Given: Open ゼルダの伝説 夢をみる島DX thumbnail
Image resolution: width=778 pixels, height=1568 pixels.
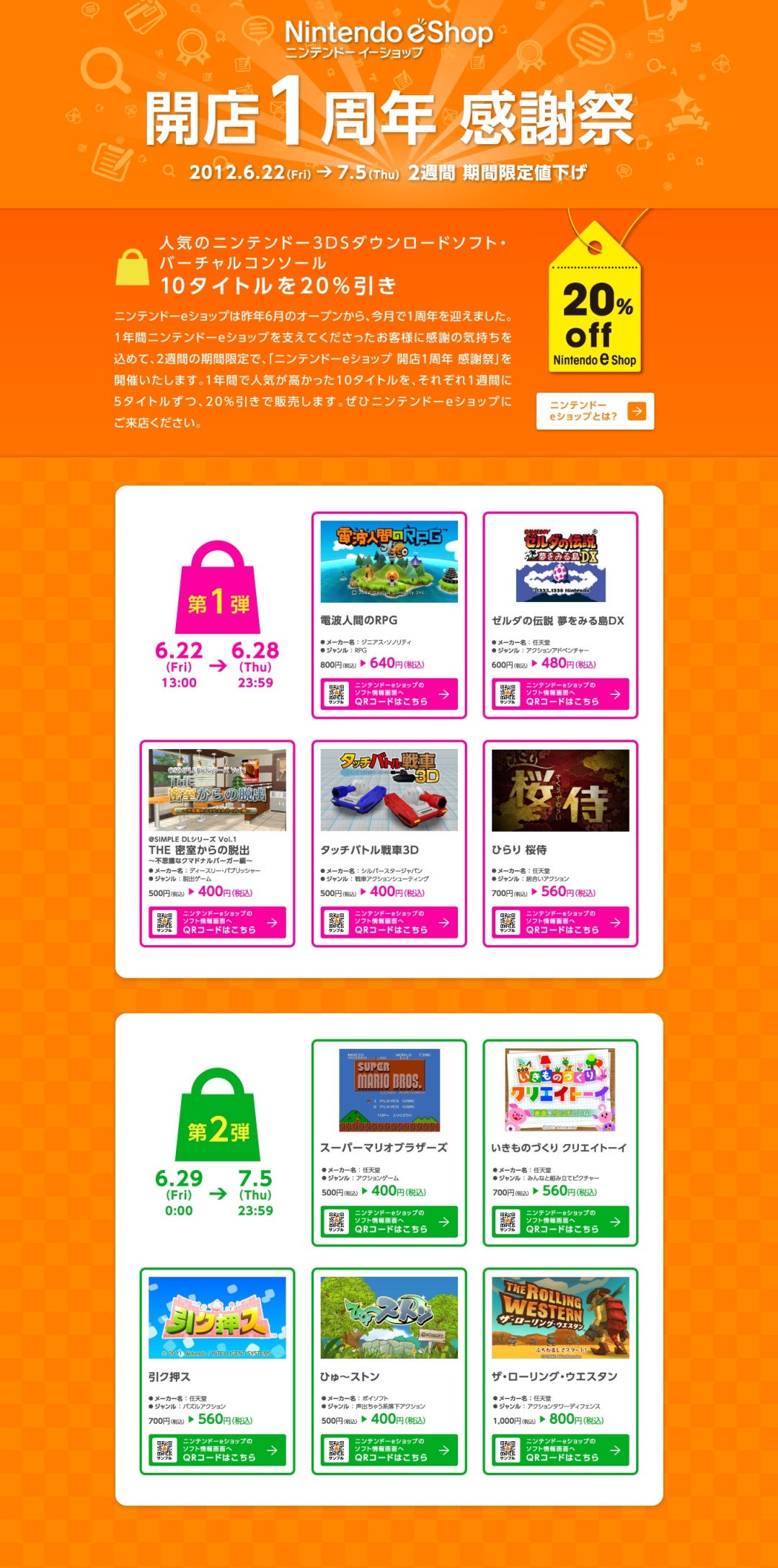Looking at the screenshot, I should coord(560,562).
